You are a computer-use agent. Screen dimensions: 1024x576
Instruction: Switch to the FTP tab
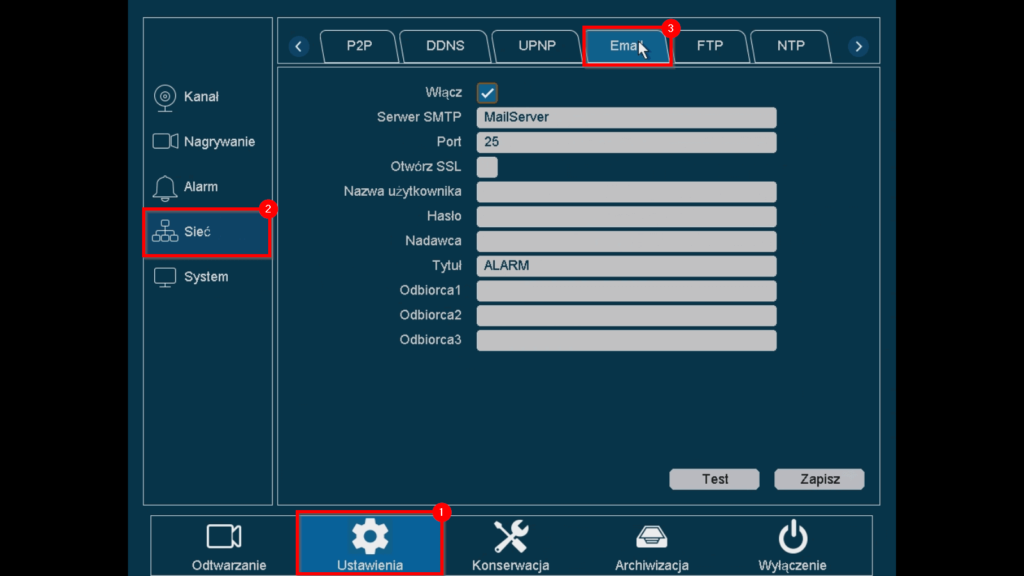(x=709, y=46)
